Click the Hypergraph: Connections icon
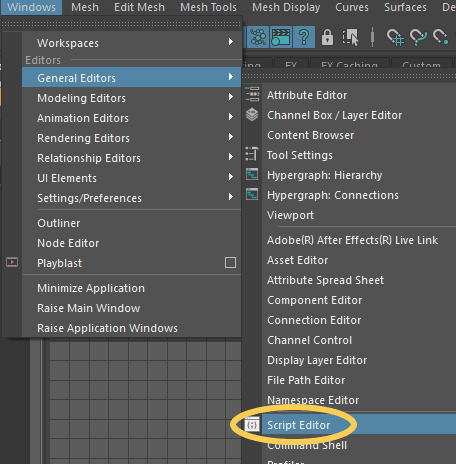Viewport: 456px width, 464px height. tap(252, 194)
